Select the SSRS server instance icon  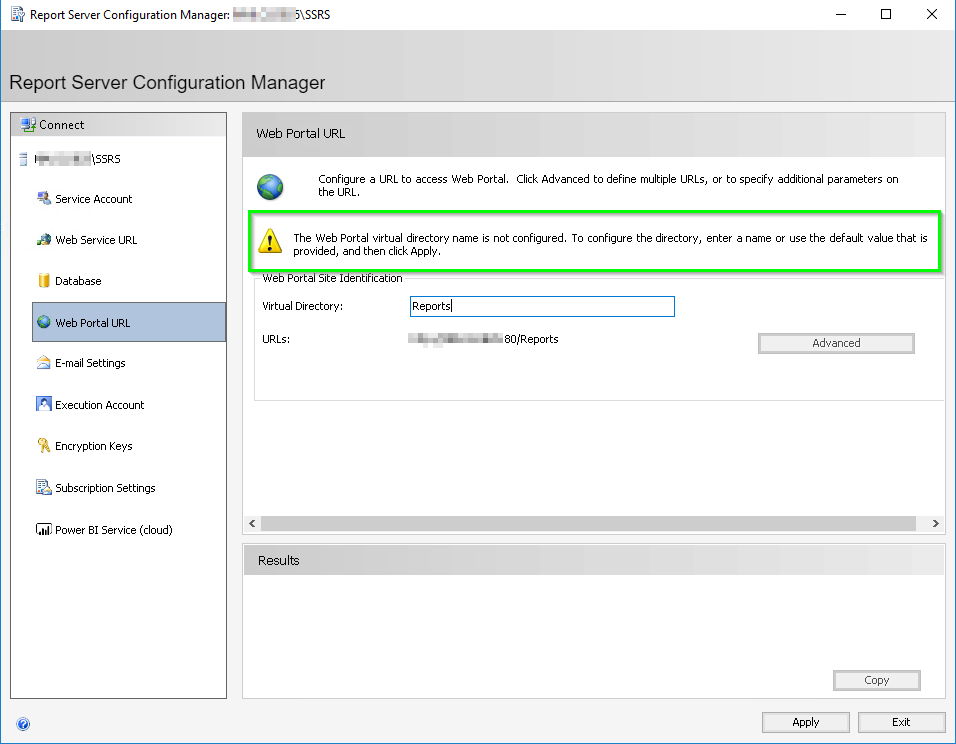click(x=23, y=159)
